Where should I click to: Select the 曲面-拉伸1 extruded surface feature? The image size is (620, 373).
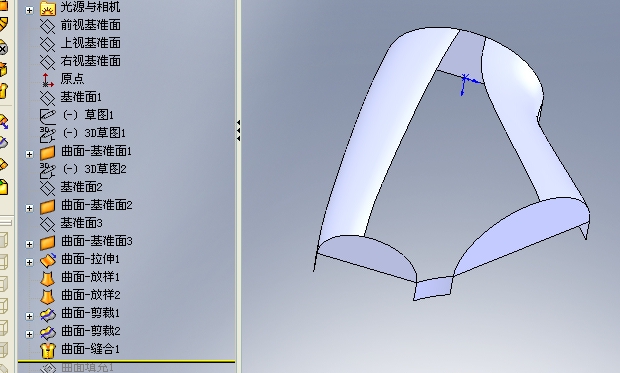pyautogui.click(x=91, y=259)
